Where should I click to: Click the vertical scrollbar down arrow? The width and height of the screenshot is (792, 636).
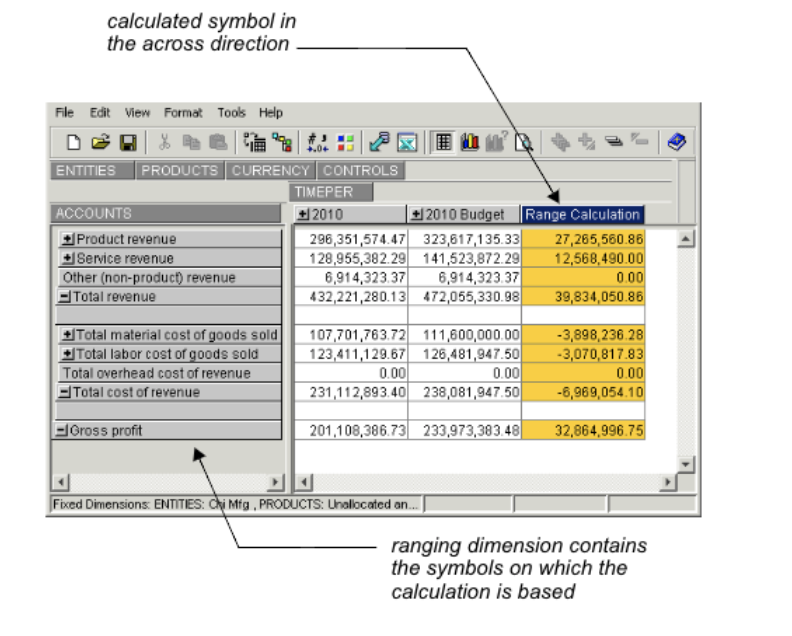pyautogui.click(x=685, y=464)
